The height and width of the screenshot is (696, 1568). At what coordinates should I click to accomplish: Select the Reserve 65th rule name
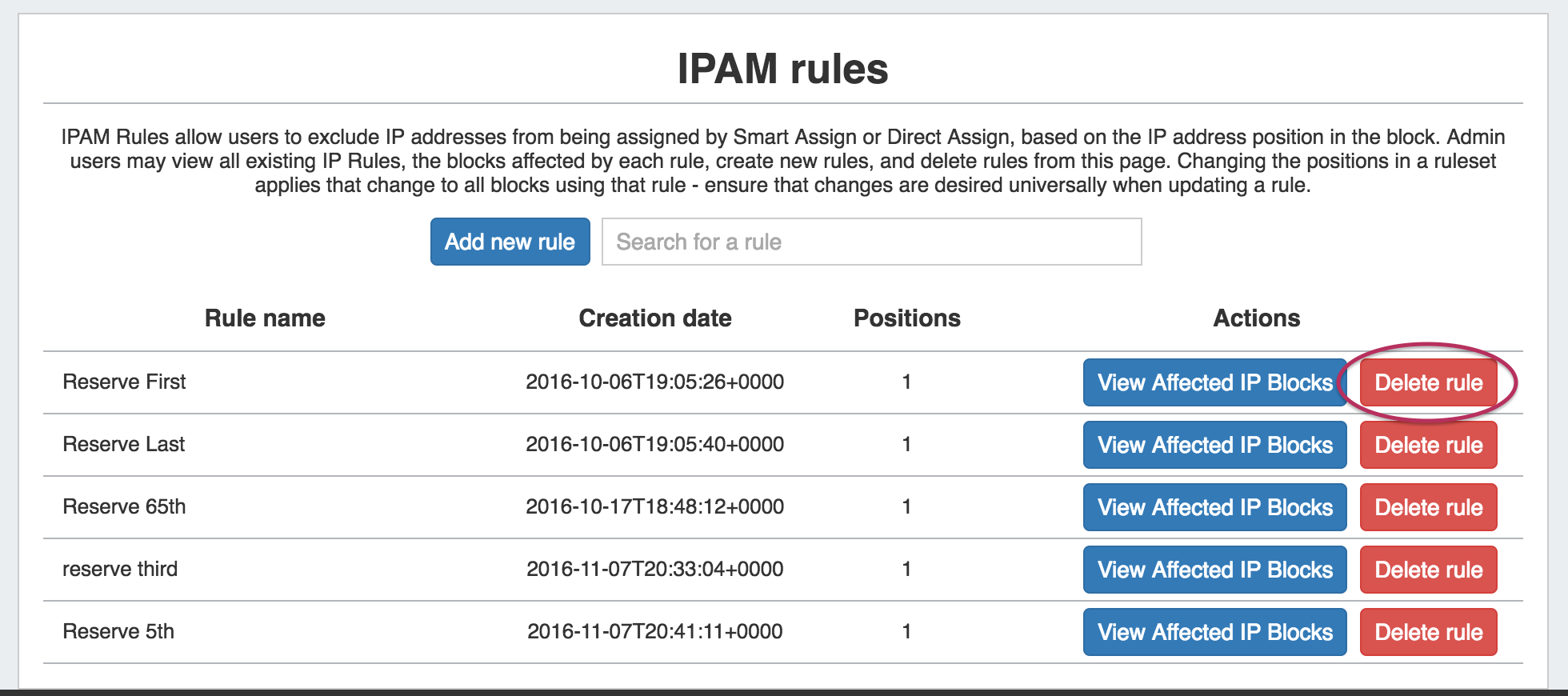[x=124, y=506]
